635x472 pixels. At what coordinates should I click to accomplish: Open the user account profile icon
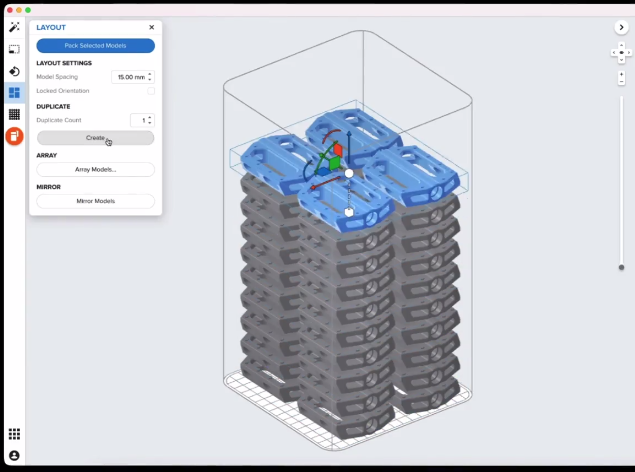[14, 456]
